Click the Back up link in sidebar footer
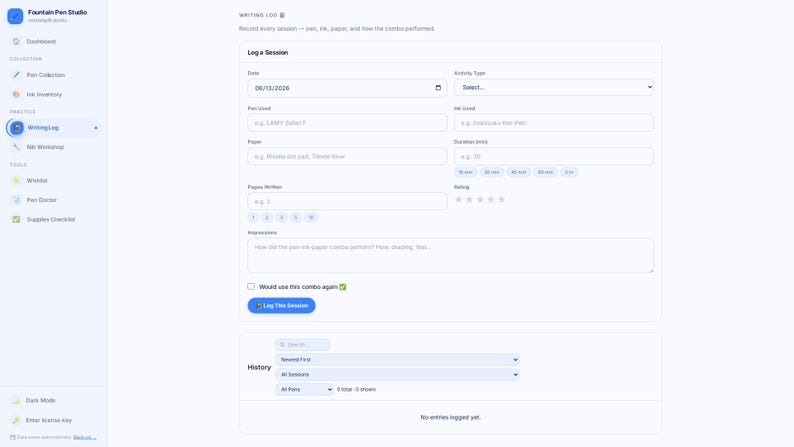Image resolution: width=794 pixels, height=447 pixels. pyautogui.click(x=85, y=437)
